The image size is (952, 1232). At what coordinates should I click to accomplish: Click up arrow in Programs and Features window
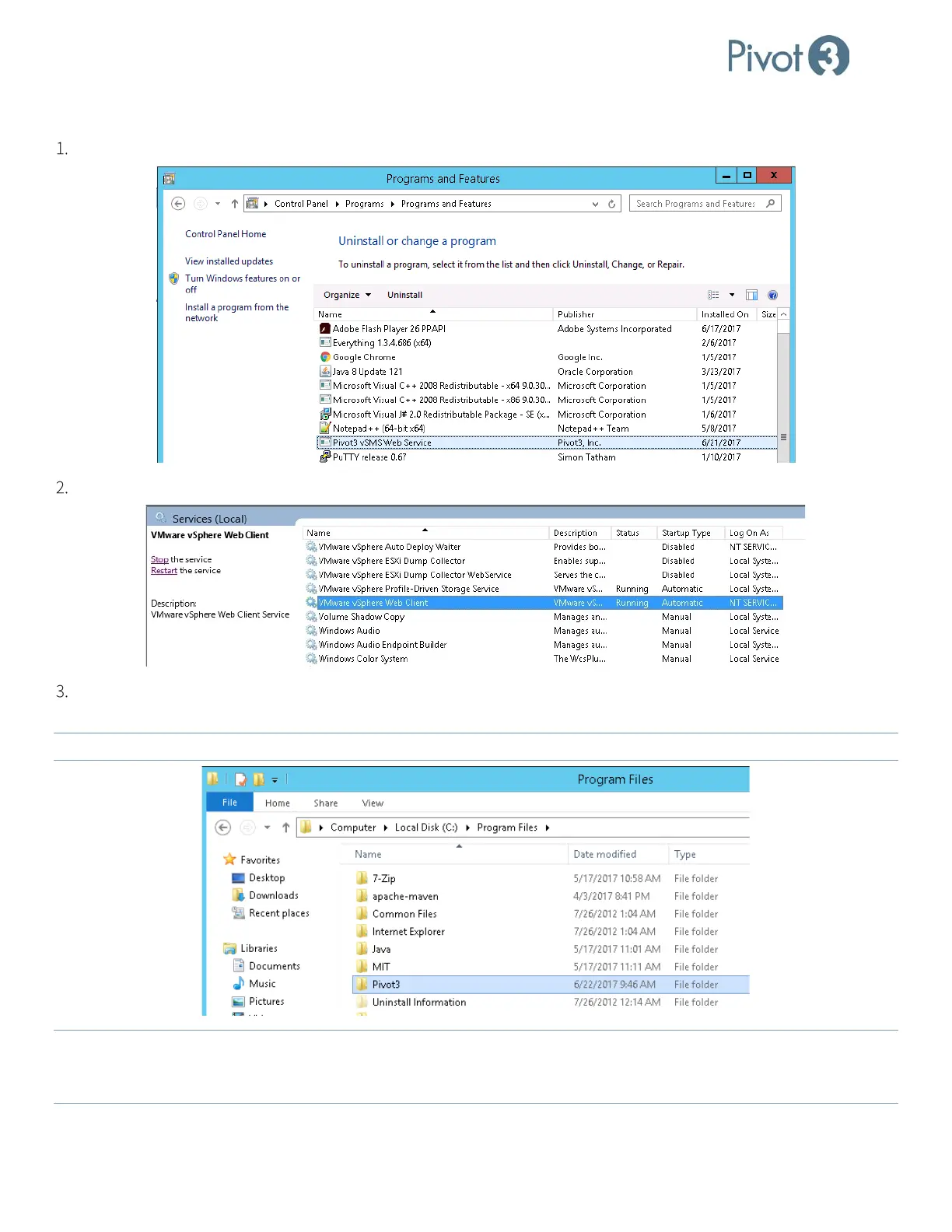click(x=235, y=204)
